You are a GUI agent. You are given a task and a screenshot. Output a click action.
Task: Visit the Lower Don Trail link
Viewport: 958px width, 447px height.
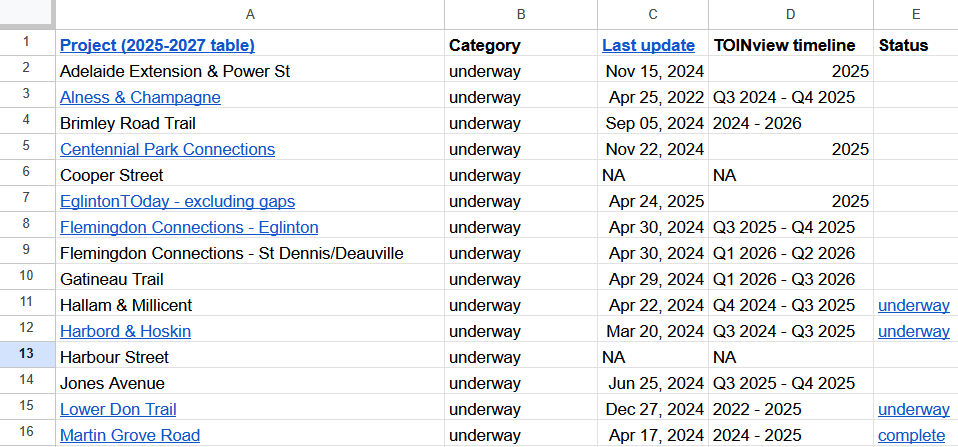[x=118, y=409]
